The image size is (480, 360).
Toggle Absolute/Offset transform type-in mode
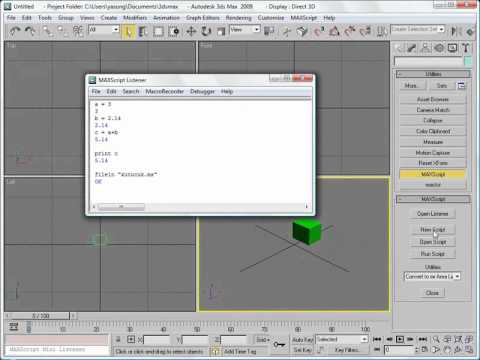coord(131,340)
